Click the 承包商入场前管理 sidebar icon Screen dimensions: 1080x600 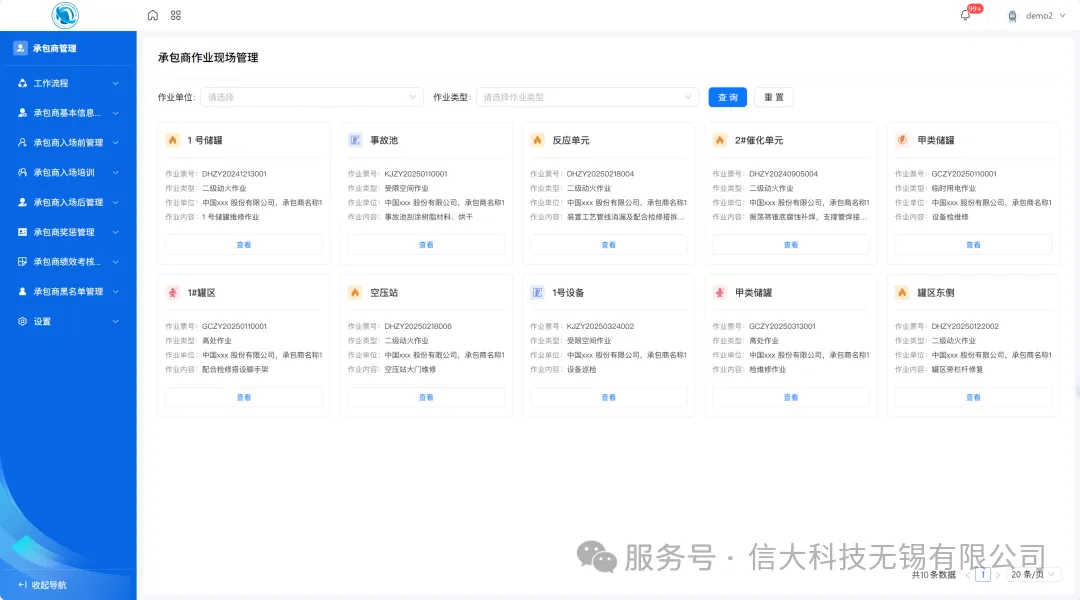point(22,143)
